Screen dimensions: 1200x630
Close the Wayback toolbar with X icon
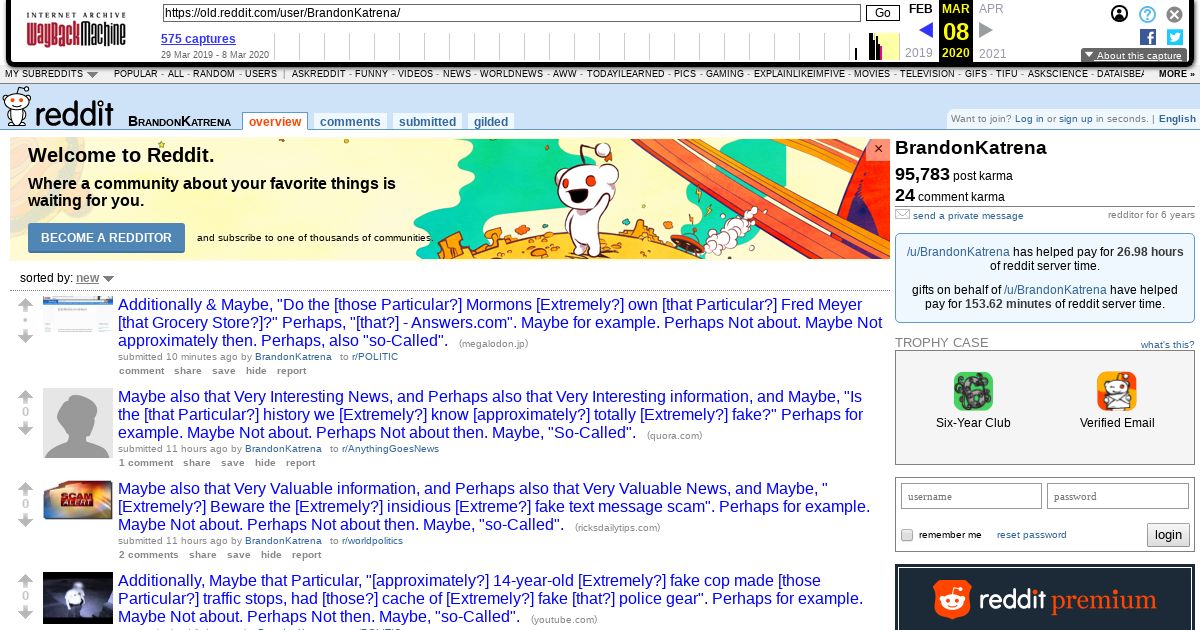coord(1175,14)
